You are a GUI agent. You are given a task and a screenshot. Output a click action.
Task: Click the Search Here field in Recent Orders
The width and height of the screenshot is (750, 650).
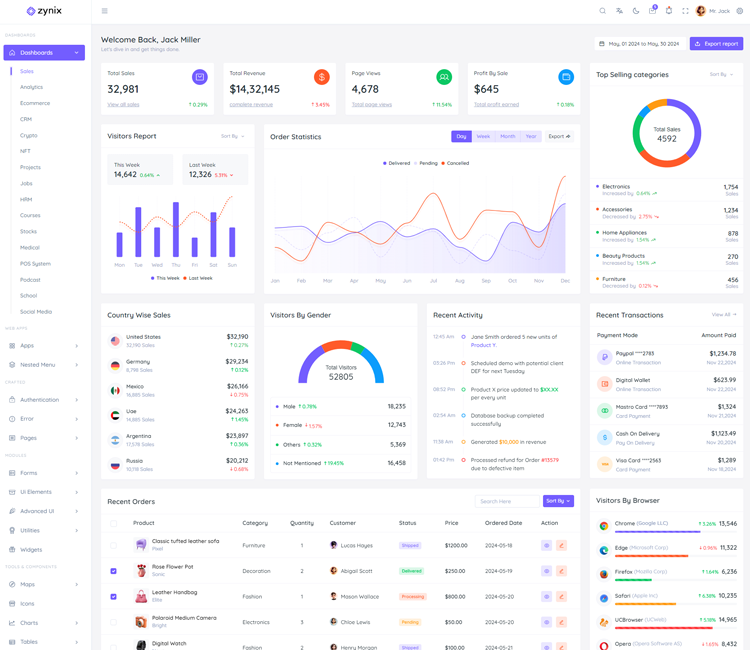pyautogui.click(x=507, y=501)
